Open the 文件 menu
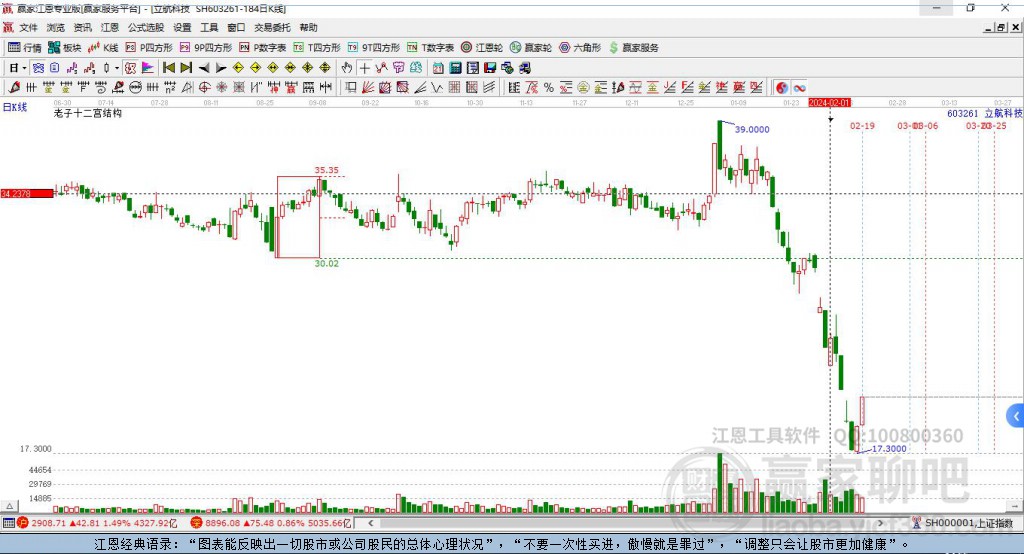Viewport: 1024px width, 554px height. 29,27
